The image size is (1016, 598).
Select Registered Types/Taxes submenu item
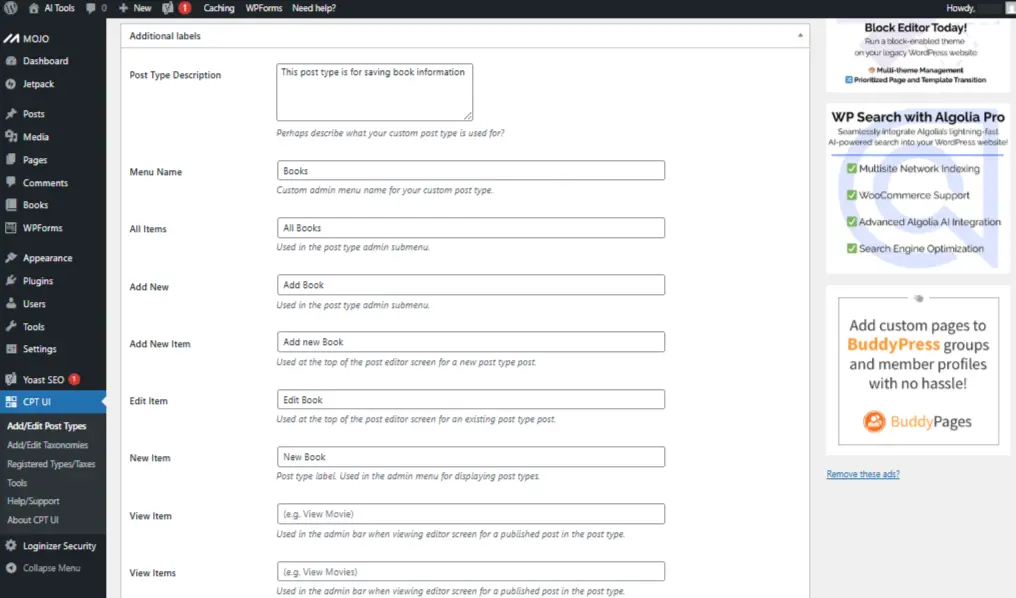(x=51, y=464)
